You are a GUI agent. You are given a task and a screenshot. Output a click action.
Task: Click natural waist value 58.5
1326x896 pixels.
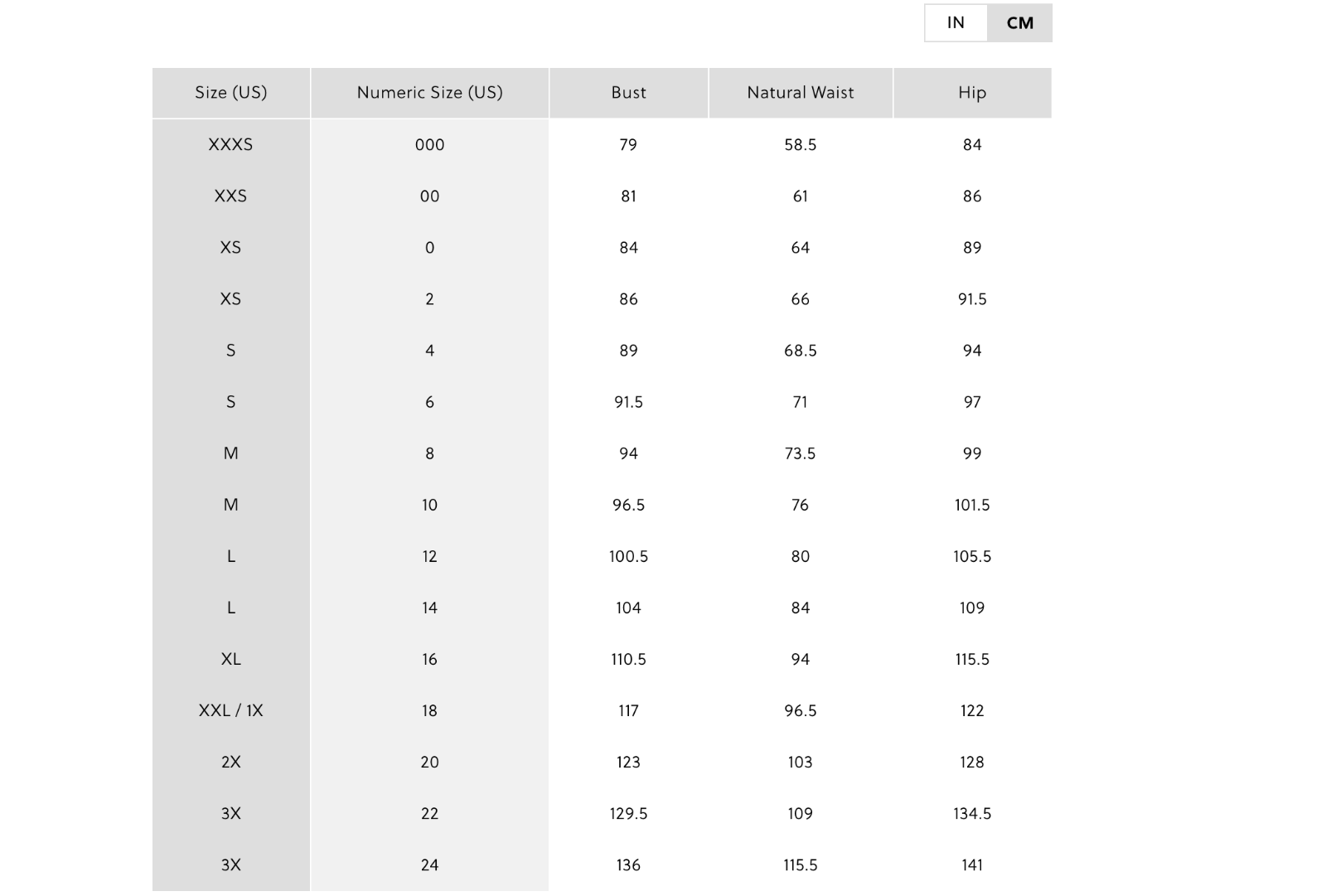[x=801, y=144]
